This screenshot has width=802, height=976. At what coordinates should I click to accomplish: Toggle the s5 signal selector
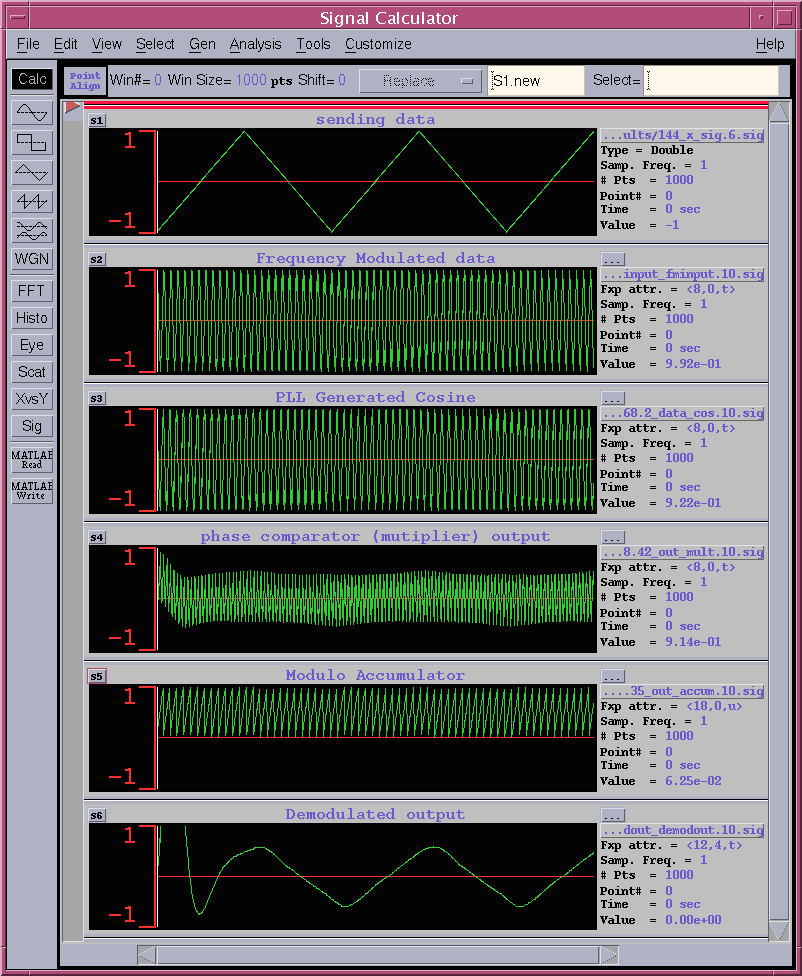click(x=97, y=677)
